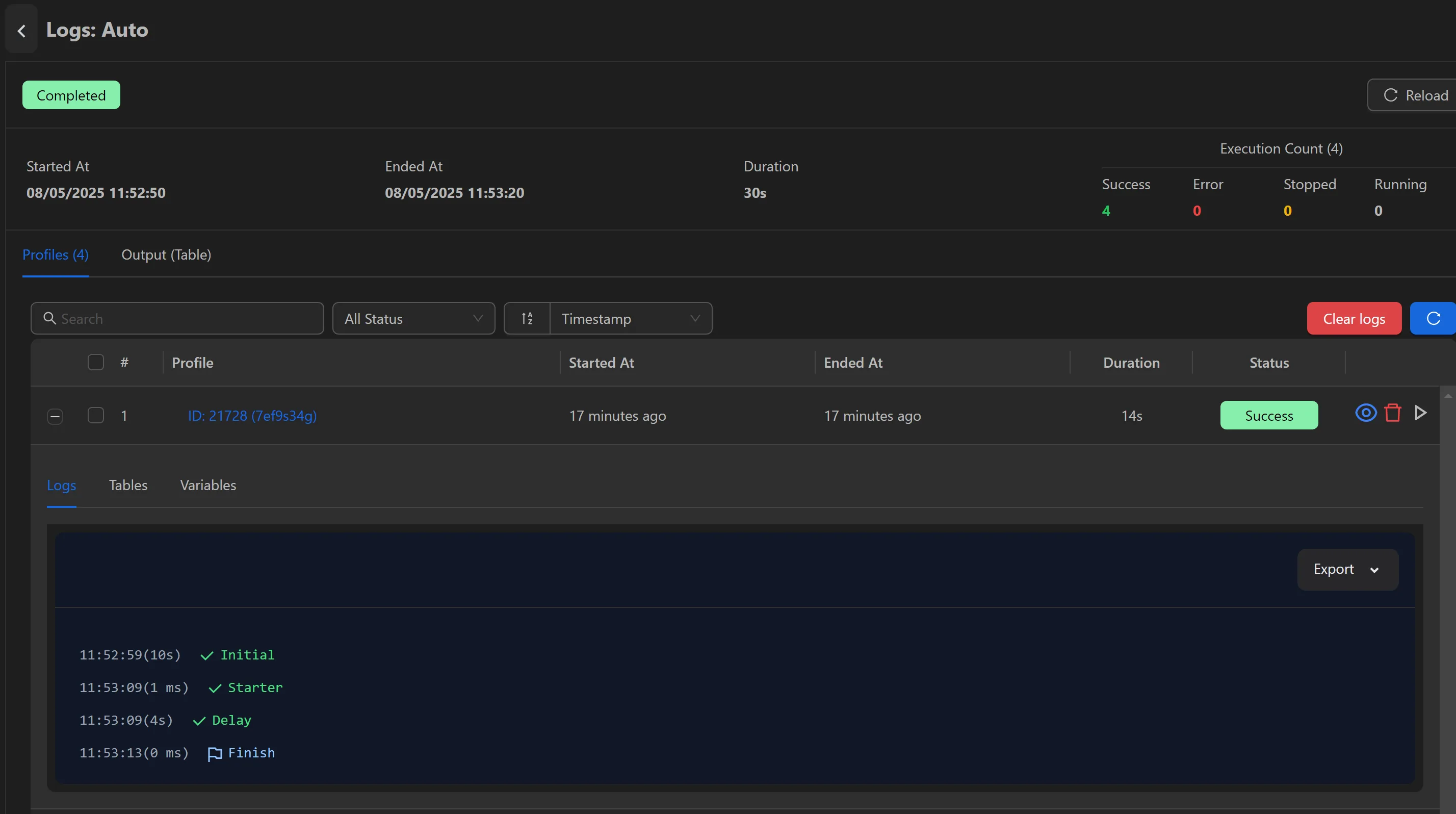Delete profile 21728 with the trash icon

click(x=1393, y=413)
